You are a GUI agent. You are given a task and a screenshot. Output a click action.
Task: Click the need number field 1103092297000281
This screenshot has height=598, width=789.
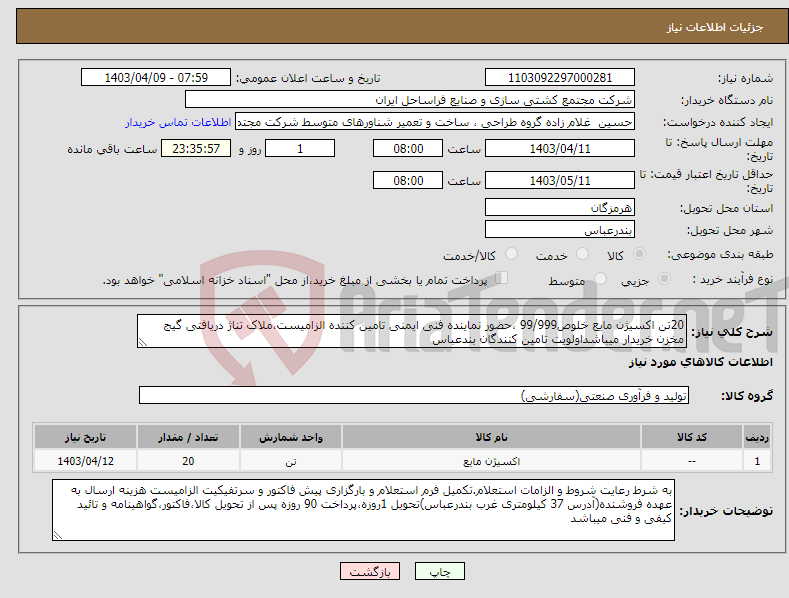tap(560, 78)
